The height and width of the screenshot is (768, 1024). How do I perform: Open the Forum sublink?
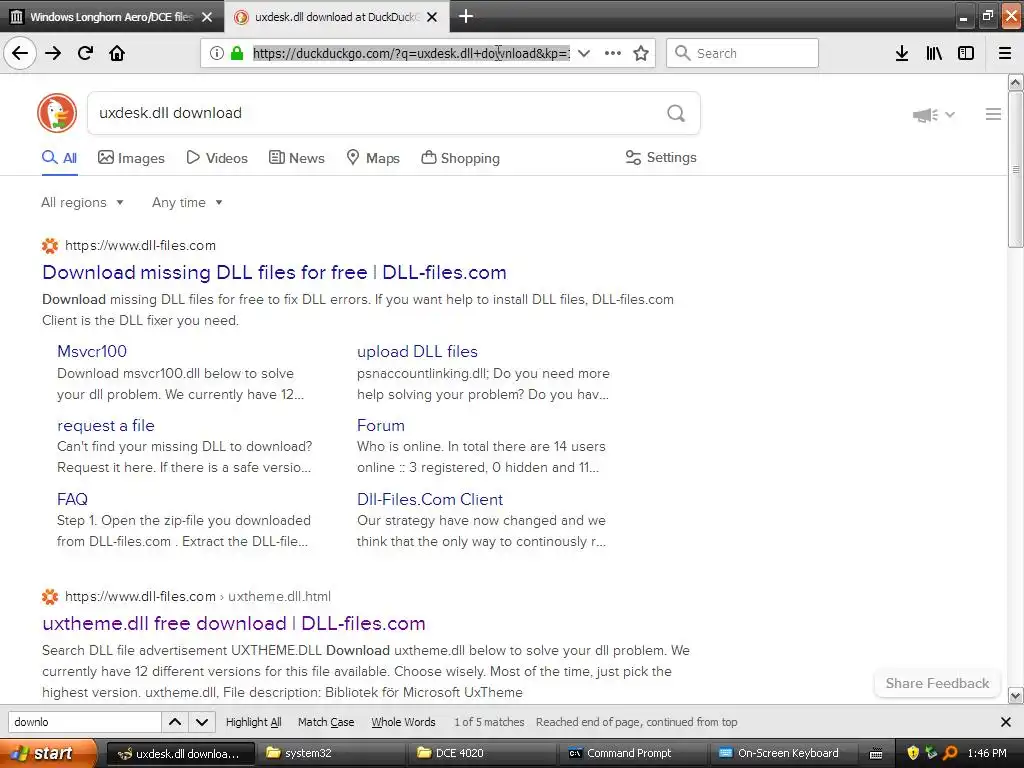(381, 425)
